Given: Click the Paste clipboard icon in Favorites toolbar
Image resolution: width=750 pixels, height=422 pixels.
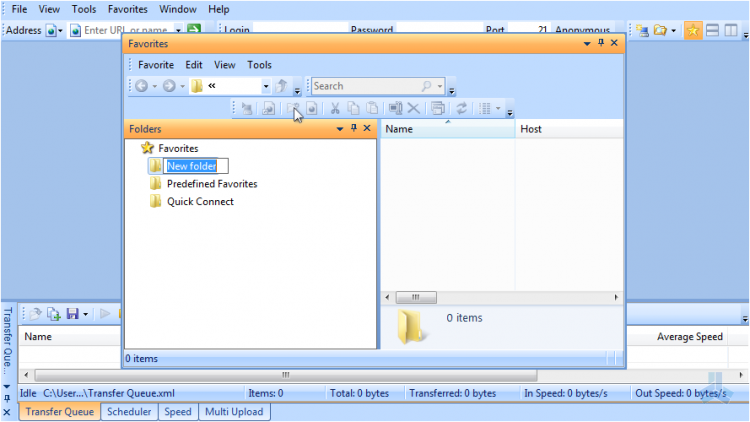Looking at the screenshot, I should pyautogui.click(x=372, y=108).
